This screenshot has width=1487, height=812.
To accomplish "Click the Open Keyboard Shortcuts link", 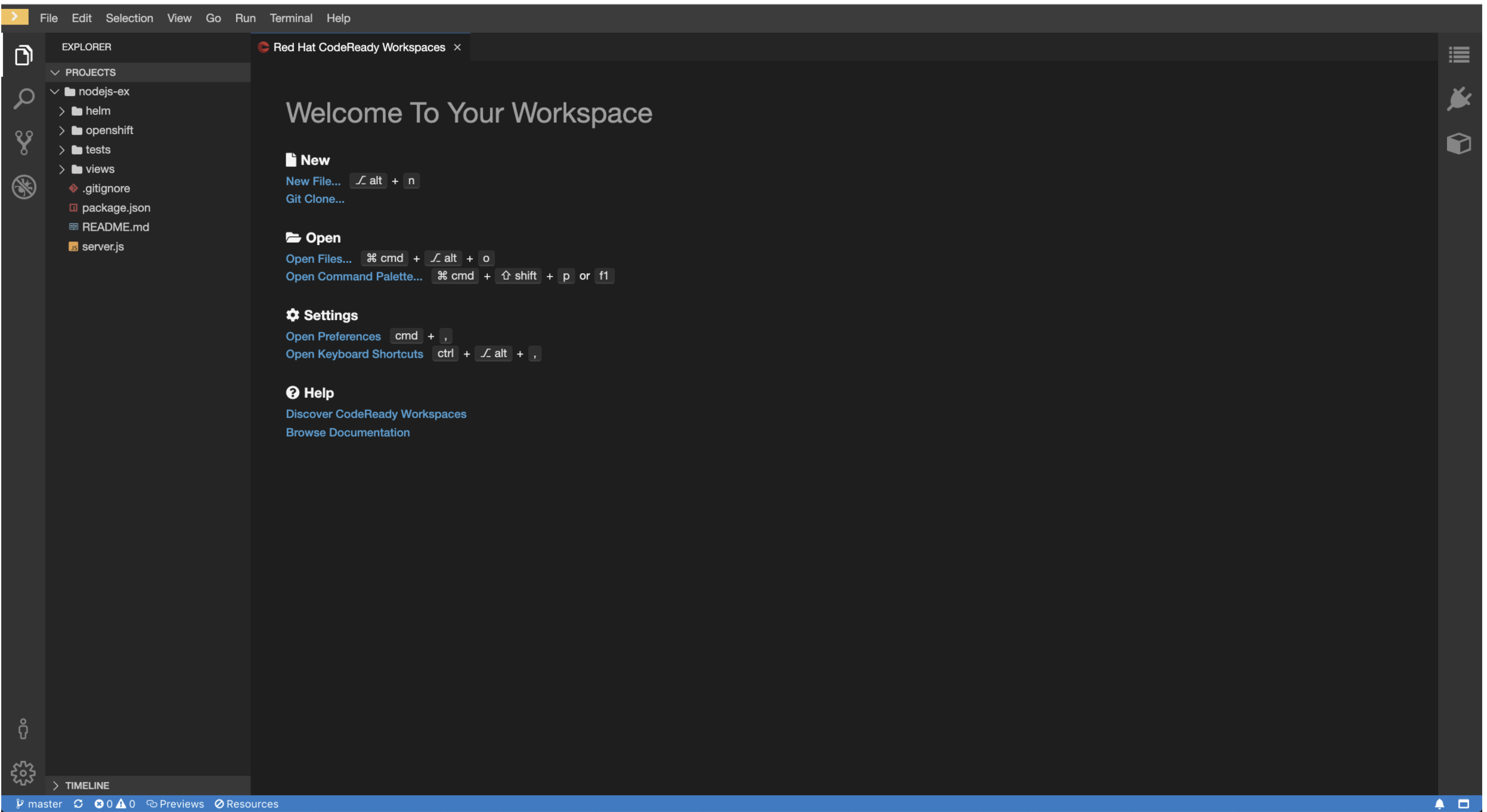I will (354, 354).
